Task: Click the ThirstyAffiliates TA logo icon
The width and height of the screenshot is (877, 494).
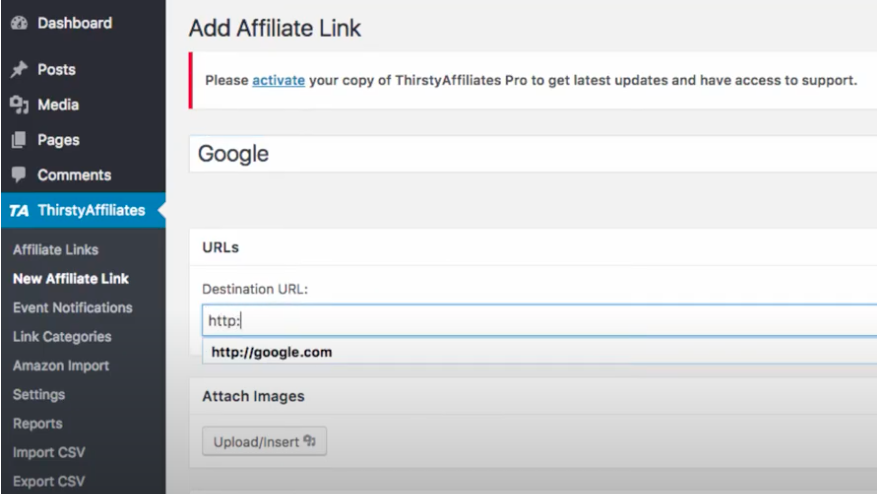Action: point(19,210)
